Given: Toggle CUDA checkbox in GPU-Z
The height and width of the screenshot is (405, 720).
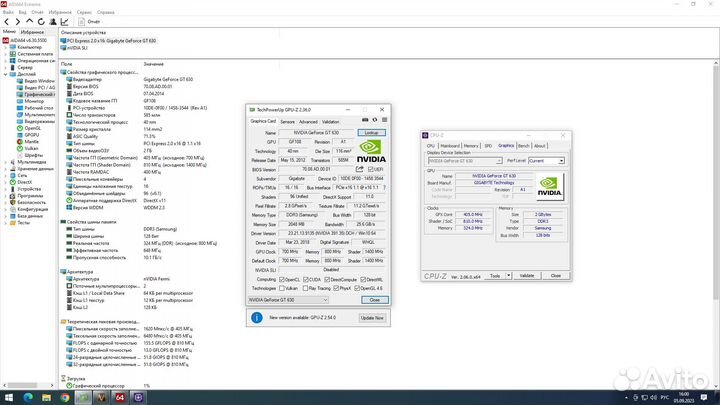Looking at the screenshot, I should coord(306,279).
